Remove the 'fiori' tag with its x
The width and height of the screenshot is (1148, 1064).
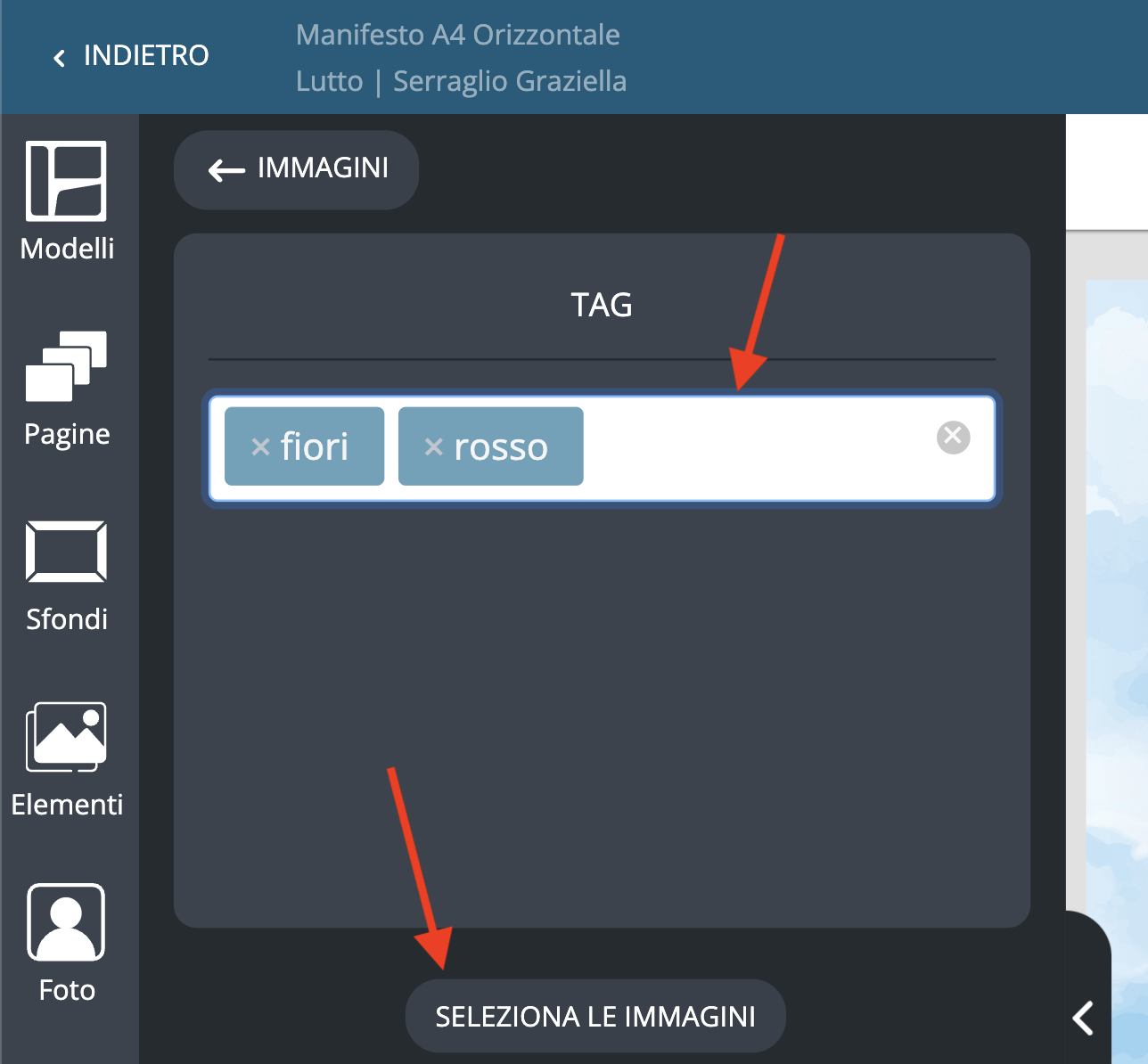260,446
